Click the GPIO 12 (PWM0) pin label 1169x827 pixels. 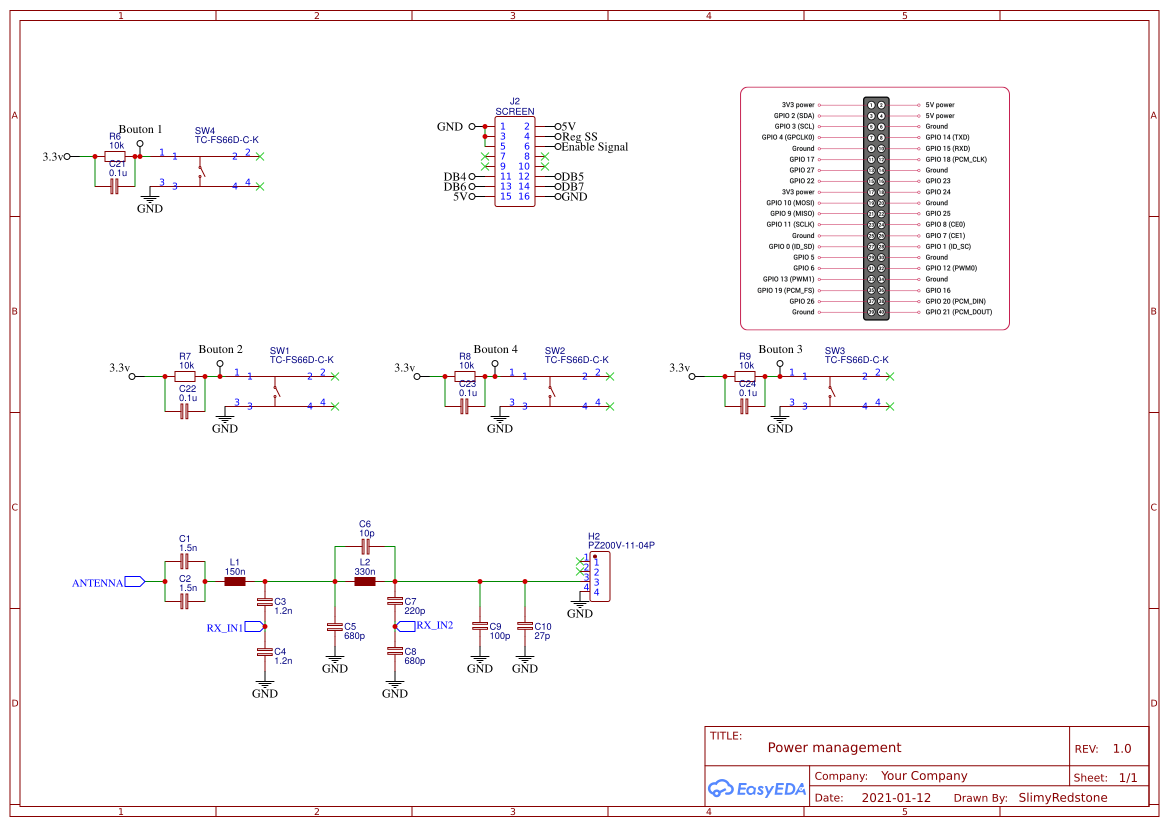tap(950, 268)
